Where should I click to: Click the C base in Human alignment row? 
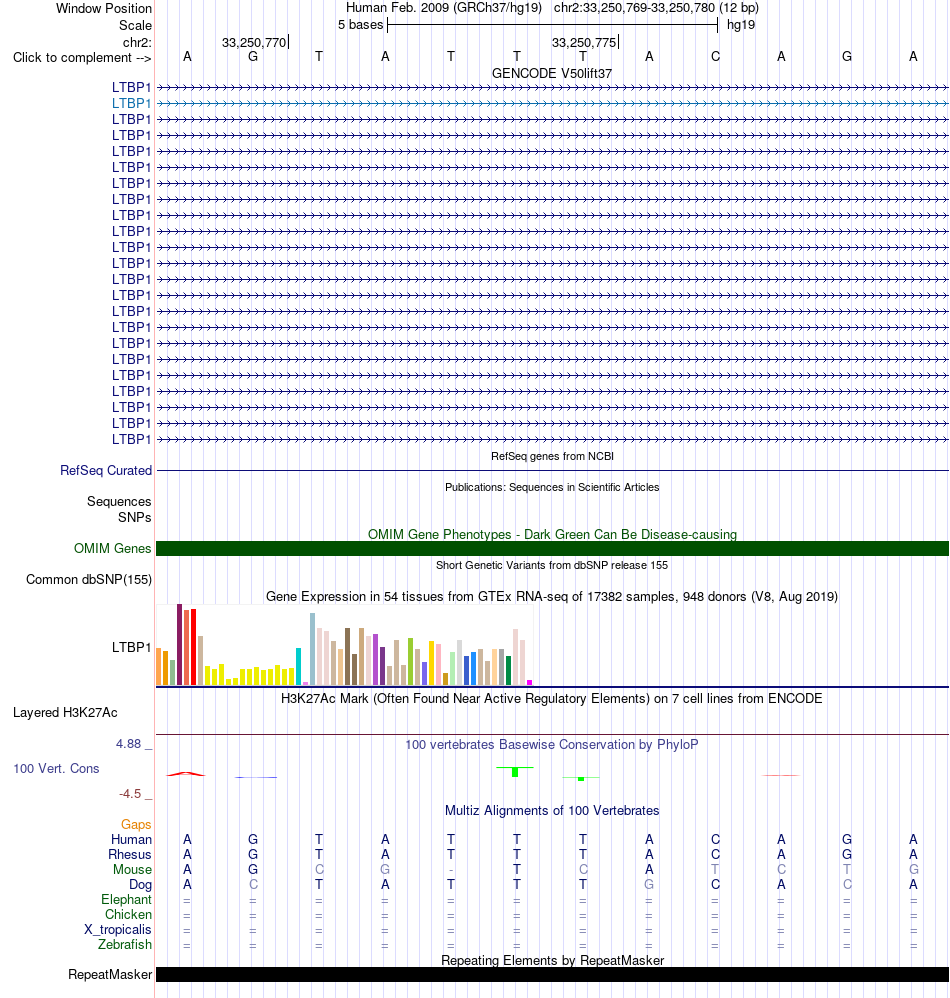tap(715, 840)
